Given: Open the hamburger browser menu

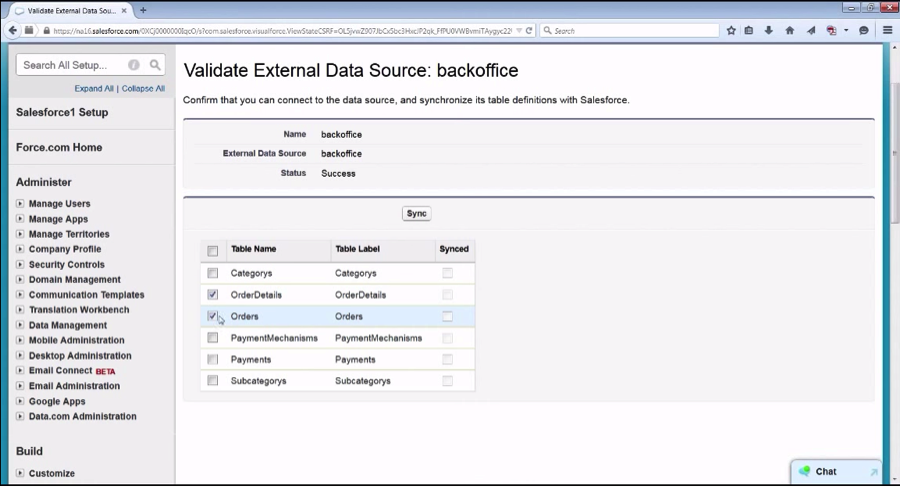Looking at the screenshot, I should [887, 30].
